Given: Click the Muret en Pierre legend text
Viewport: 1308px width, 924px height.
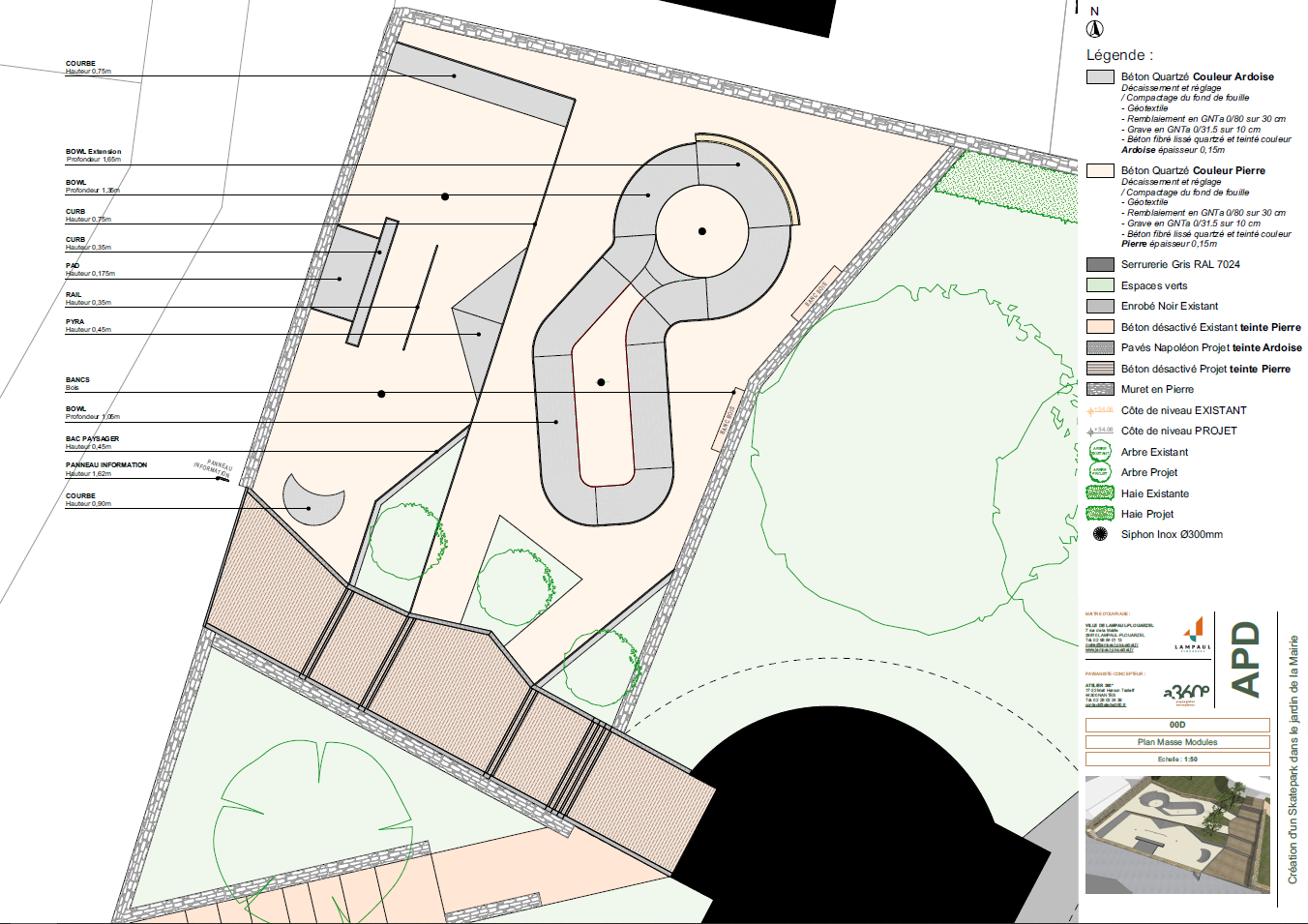Looking at the screenshot, I should point(1157,389).
